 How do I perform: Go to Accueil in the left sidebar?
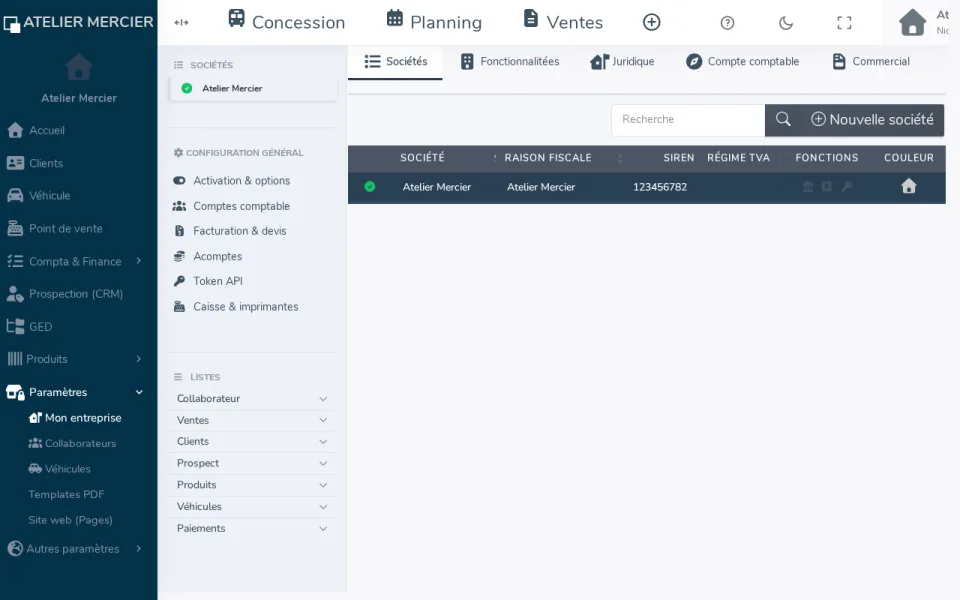pyautogui.click(x=36, y=130)
